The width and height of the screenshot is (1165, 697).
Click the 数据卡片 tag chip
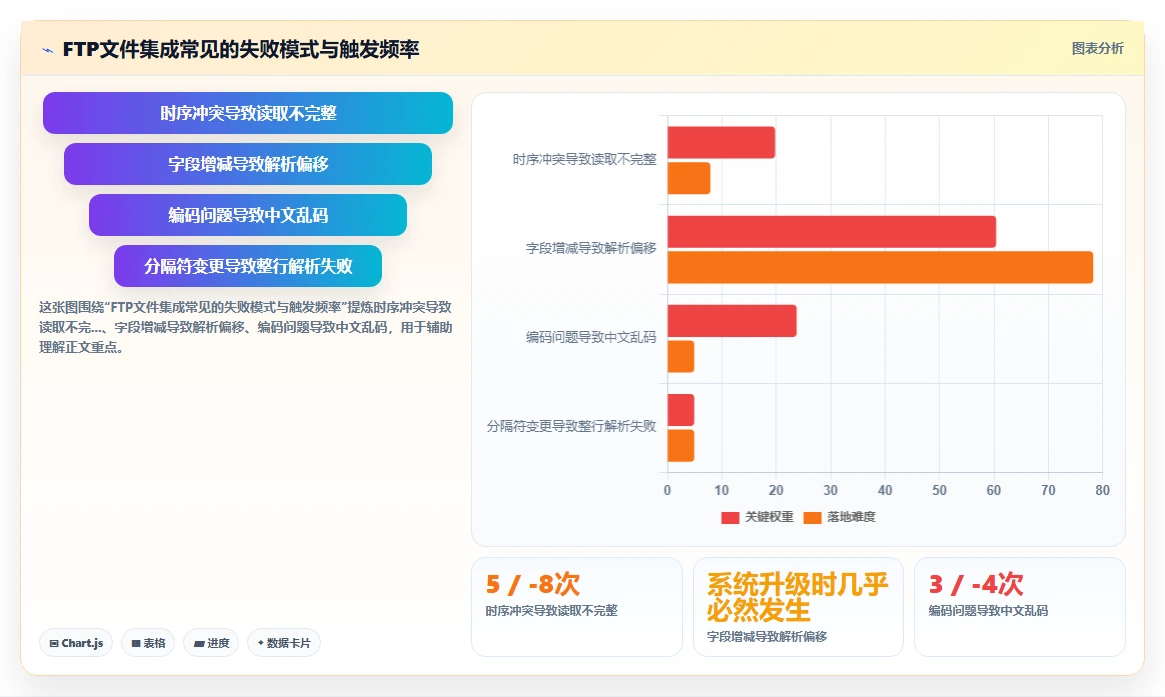click(284, 643)
